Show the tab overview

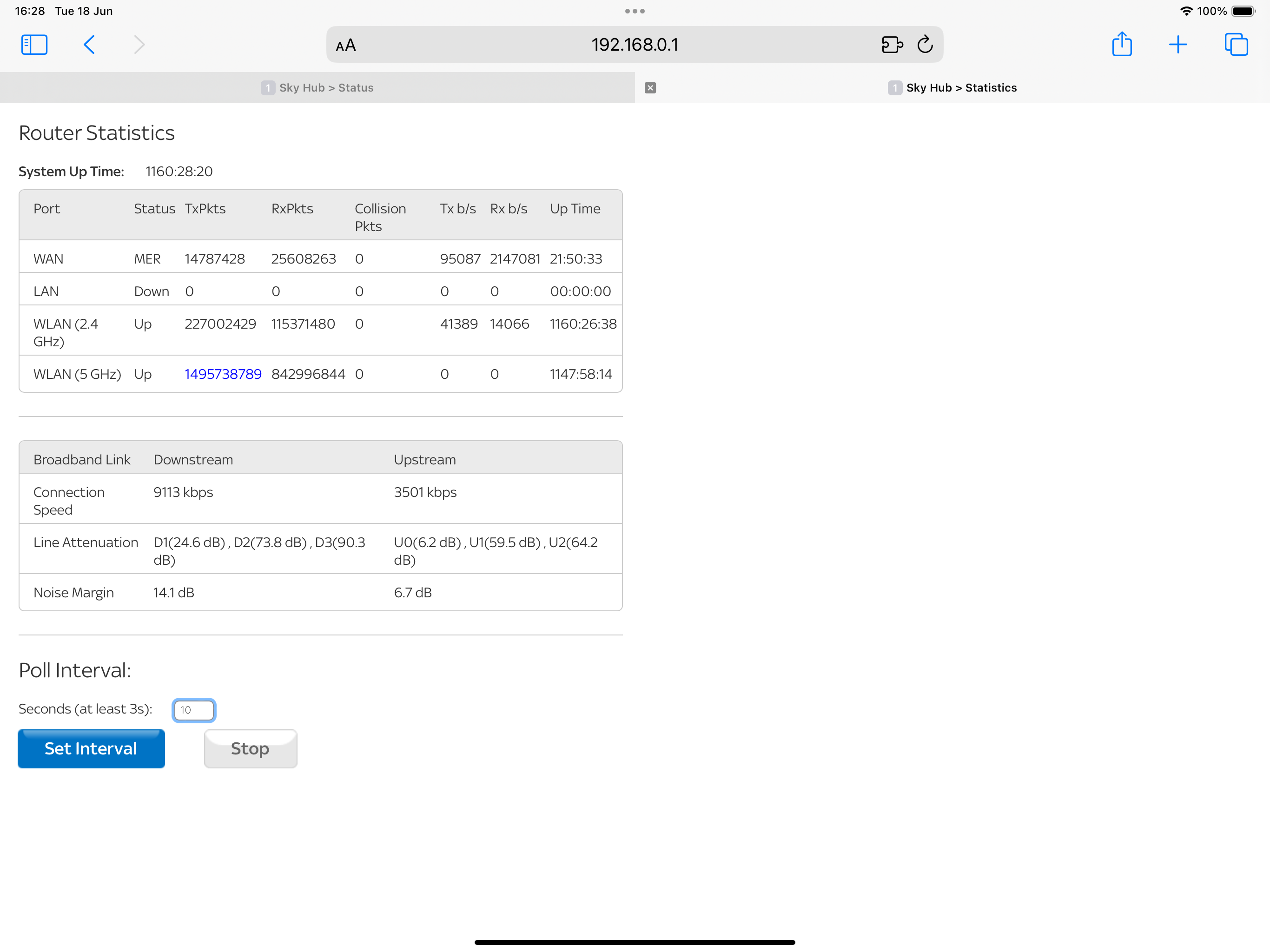(1236, 45)
